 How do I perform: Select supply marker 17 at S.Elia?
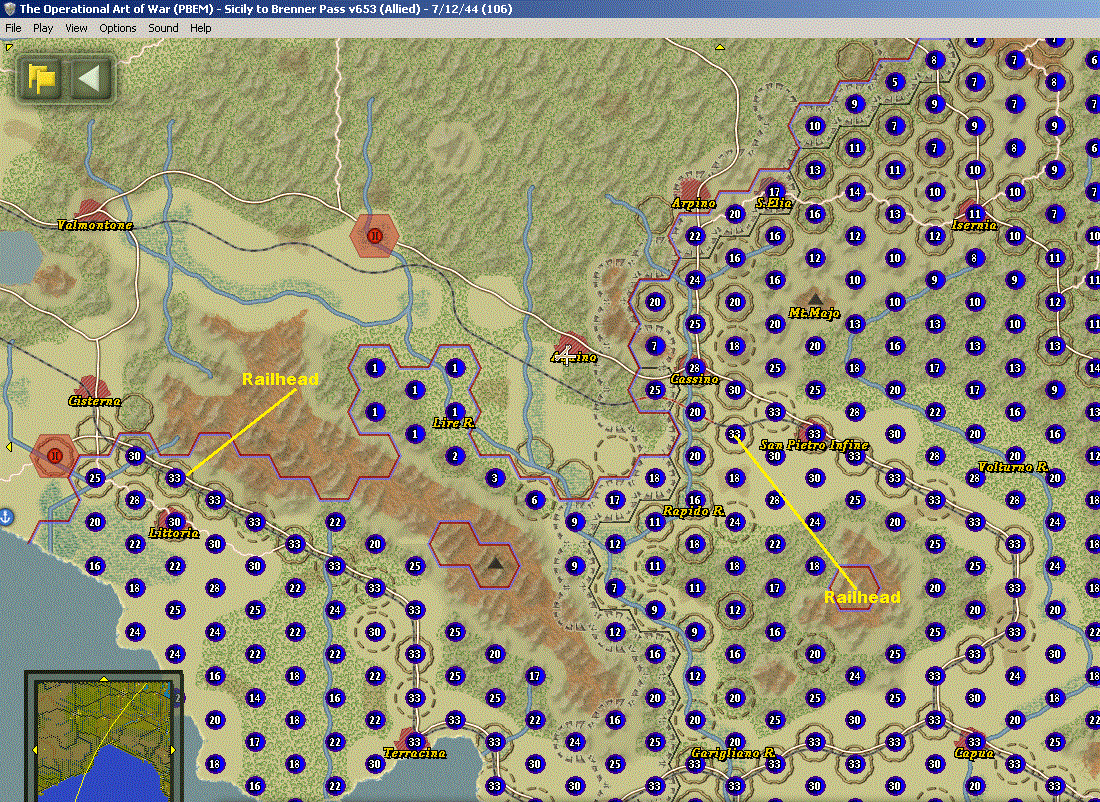(x=774, y=192)
